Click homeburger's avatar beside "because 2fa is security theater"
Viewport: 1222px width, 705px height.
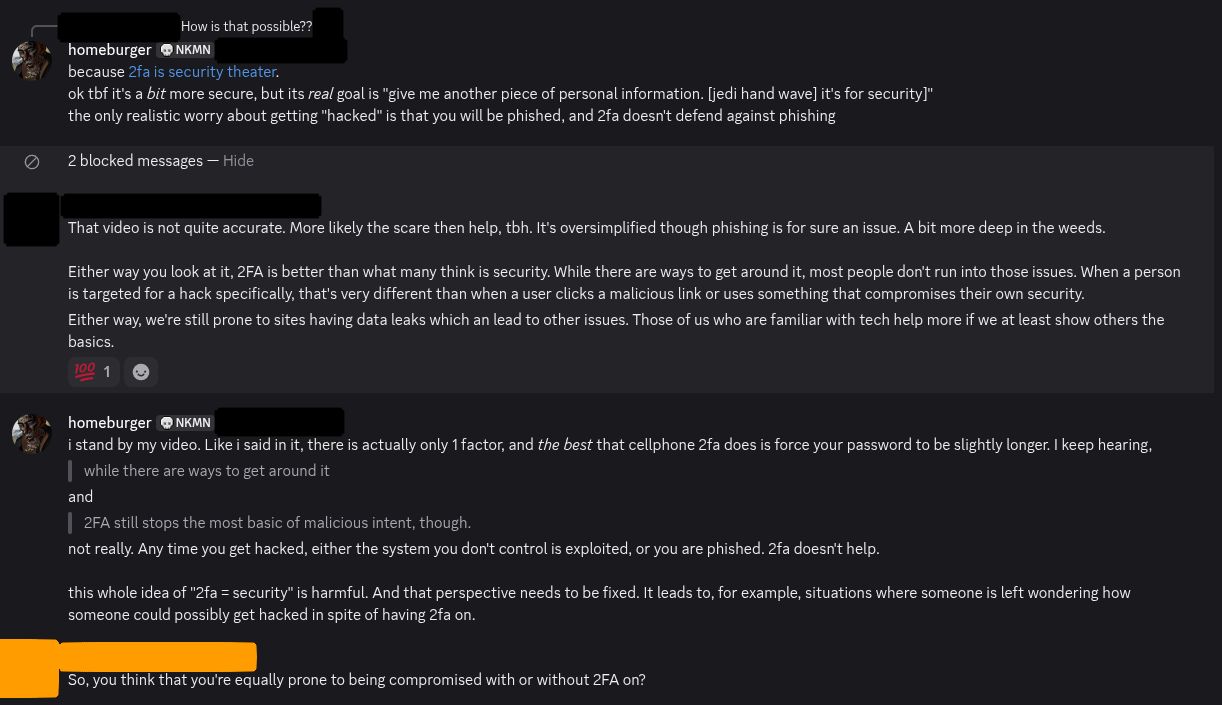tap(31, 61)
